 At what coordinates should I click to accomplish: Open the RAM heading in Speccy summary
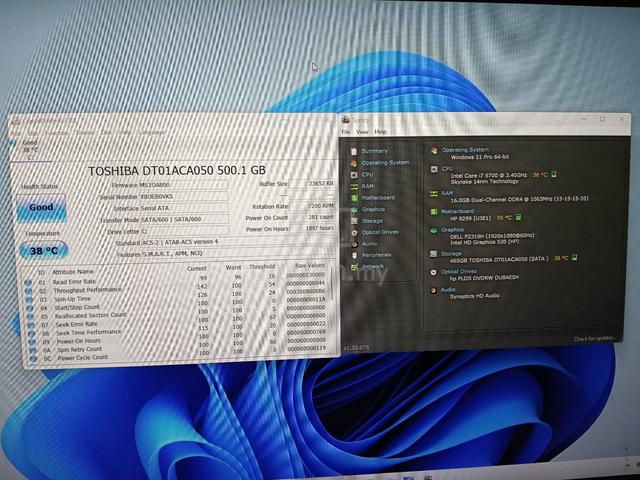click(447, 193)
